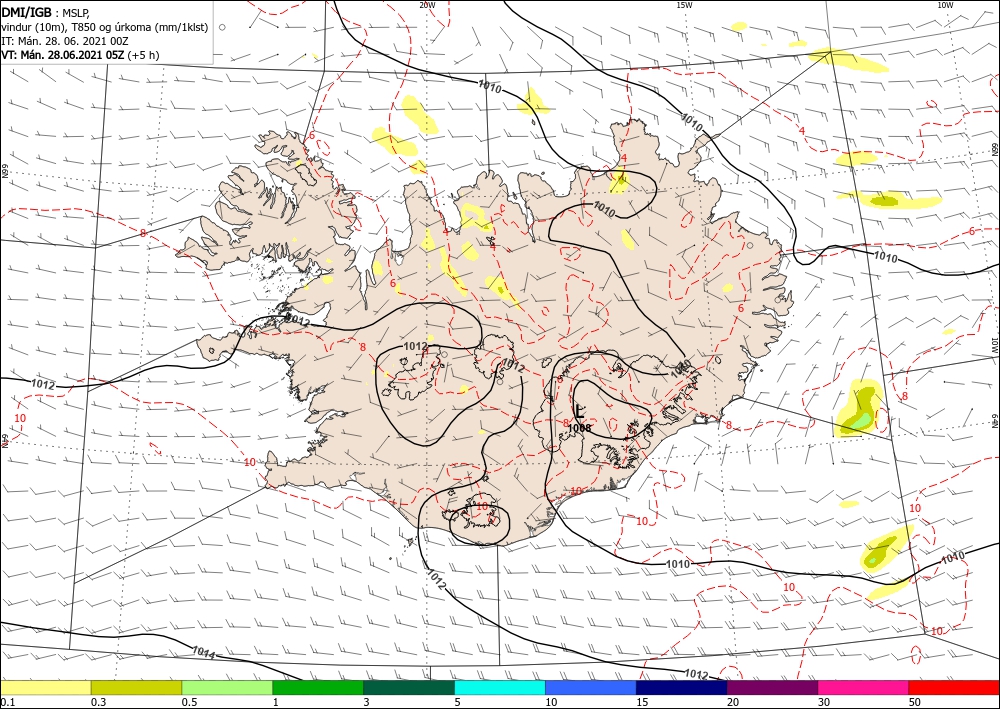
Task: Click the 'DMI/IGB : MSLP,' title text
Action: click(x=45, y=12)
